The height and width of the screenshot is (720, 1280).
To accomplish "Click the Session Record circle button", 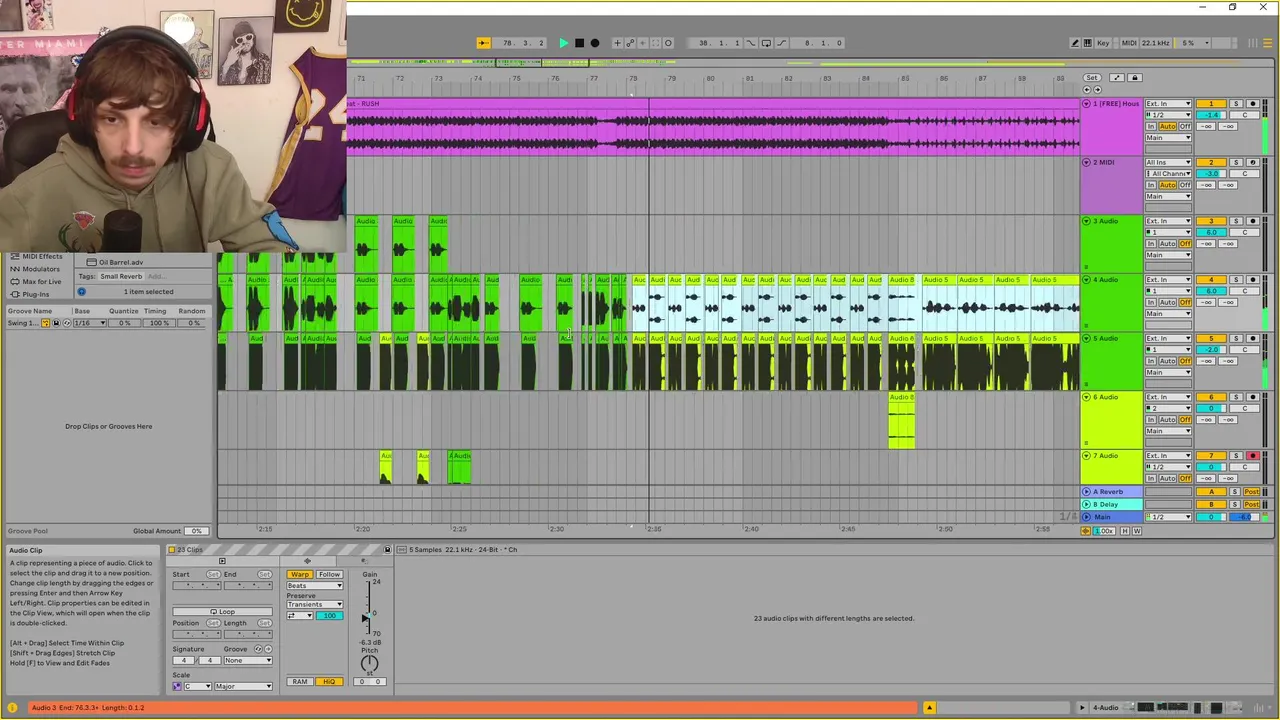I will [668, 43].
